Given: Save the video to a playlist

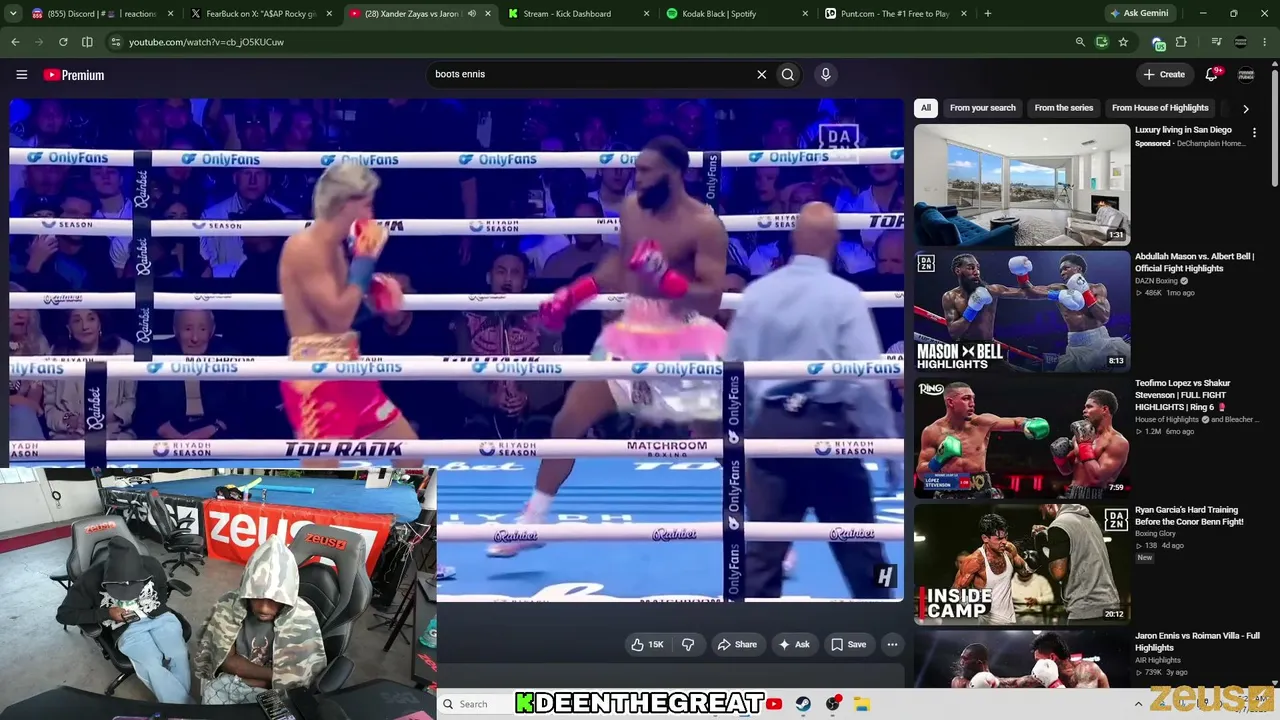Looking at the screenshot, I should [x=849, y=645].
